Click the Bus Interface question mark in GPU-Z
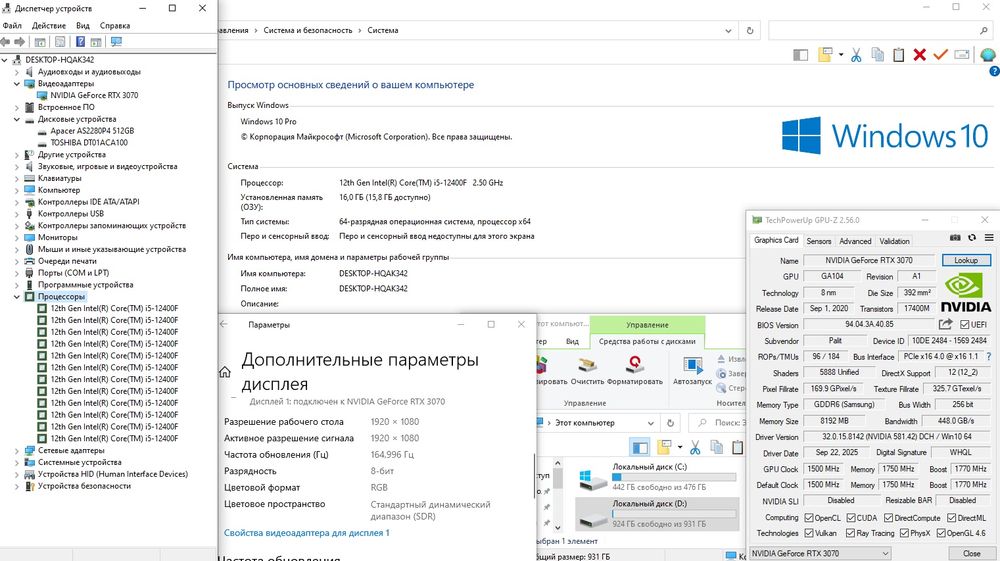This screenshot has height=561, width=1000. pyautogui.click(x=989, y=356)
